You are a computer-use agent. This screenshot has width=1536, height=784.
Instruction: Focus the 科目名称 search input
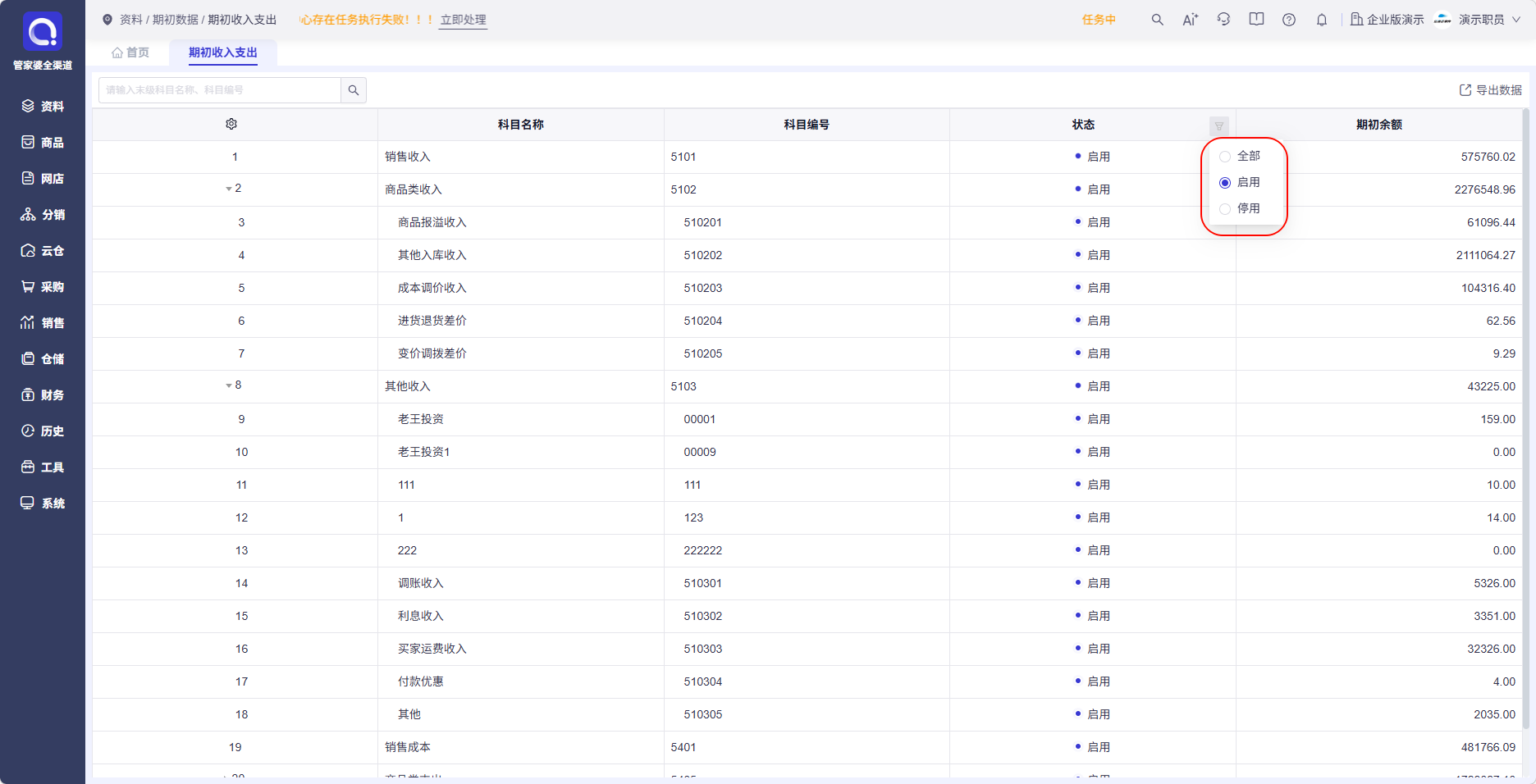(x=220, y=90)
